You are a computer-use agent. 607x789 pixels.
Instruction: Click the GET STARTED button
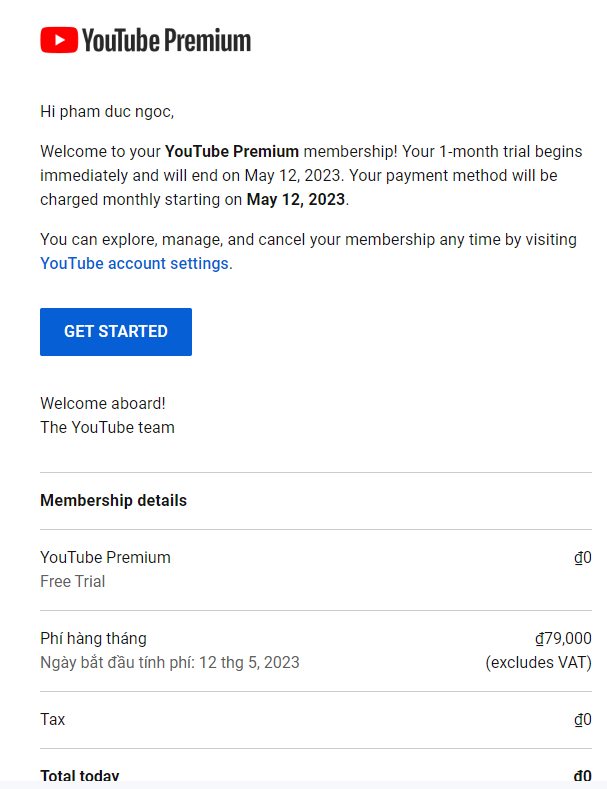pos(116,332)
